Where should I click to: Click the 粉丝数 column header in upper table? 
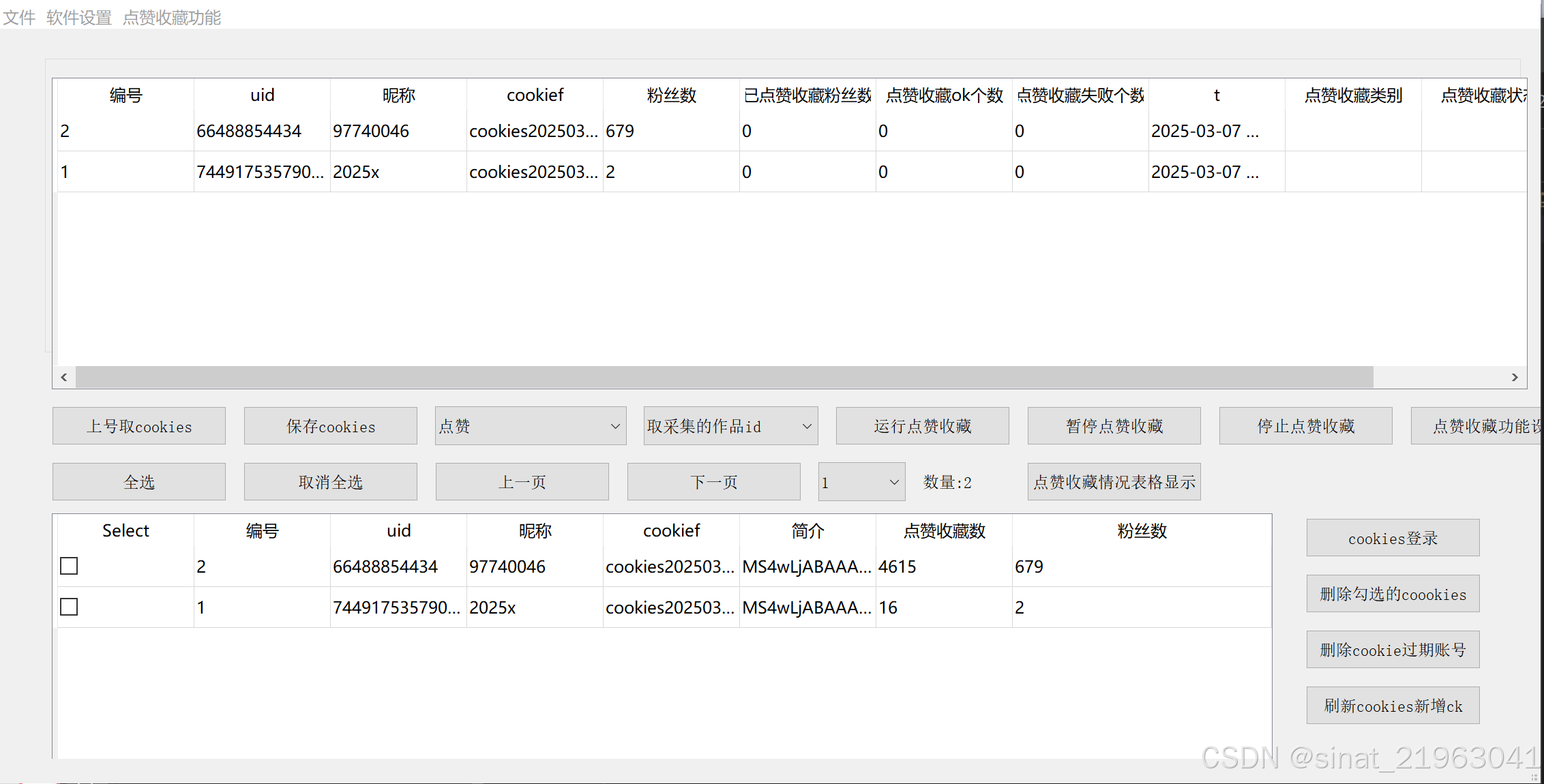671,95
